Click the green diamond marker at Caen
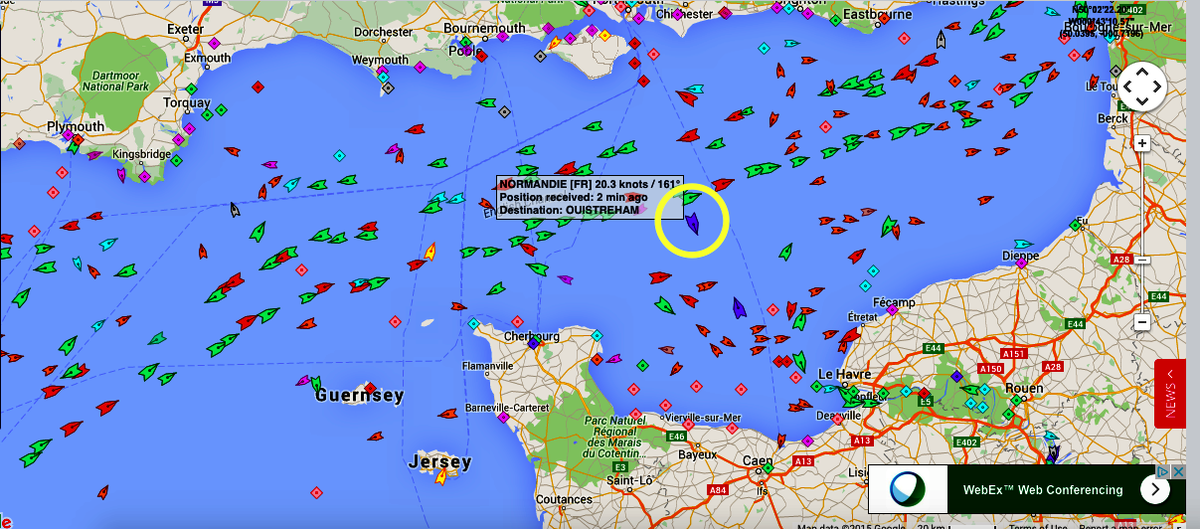Image resolution: width=1200 pixels, height=529 pixels. point(768,468)
